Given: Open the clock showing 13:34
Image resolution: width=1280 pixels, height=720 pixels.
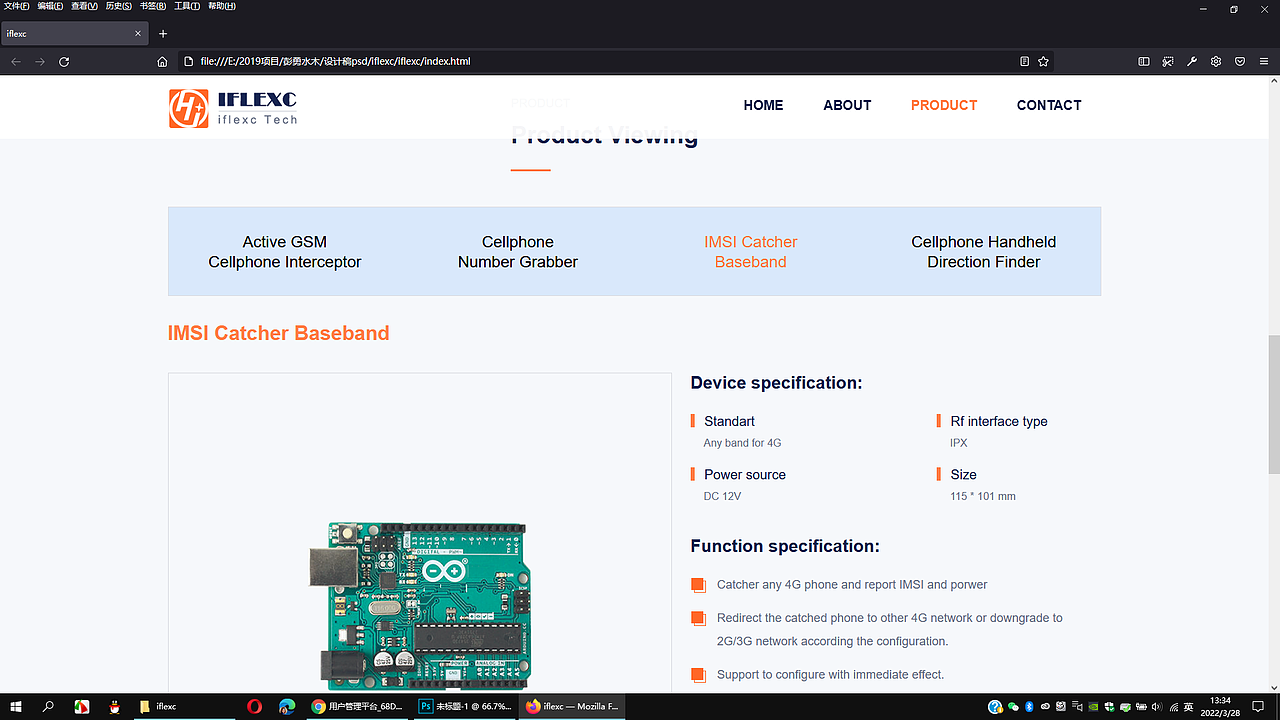Looking at the screenshot, I should point(1220,706).
